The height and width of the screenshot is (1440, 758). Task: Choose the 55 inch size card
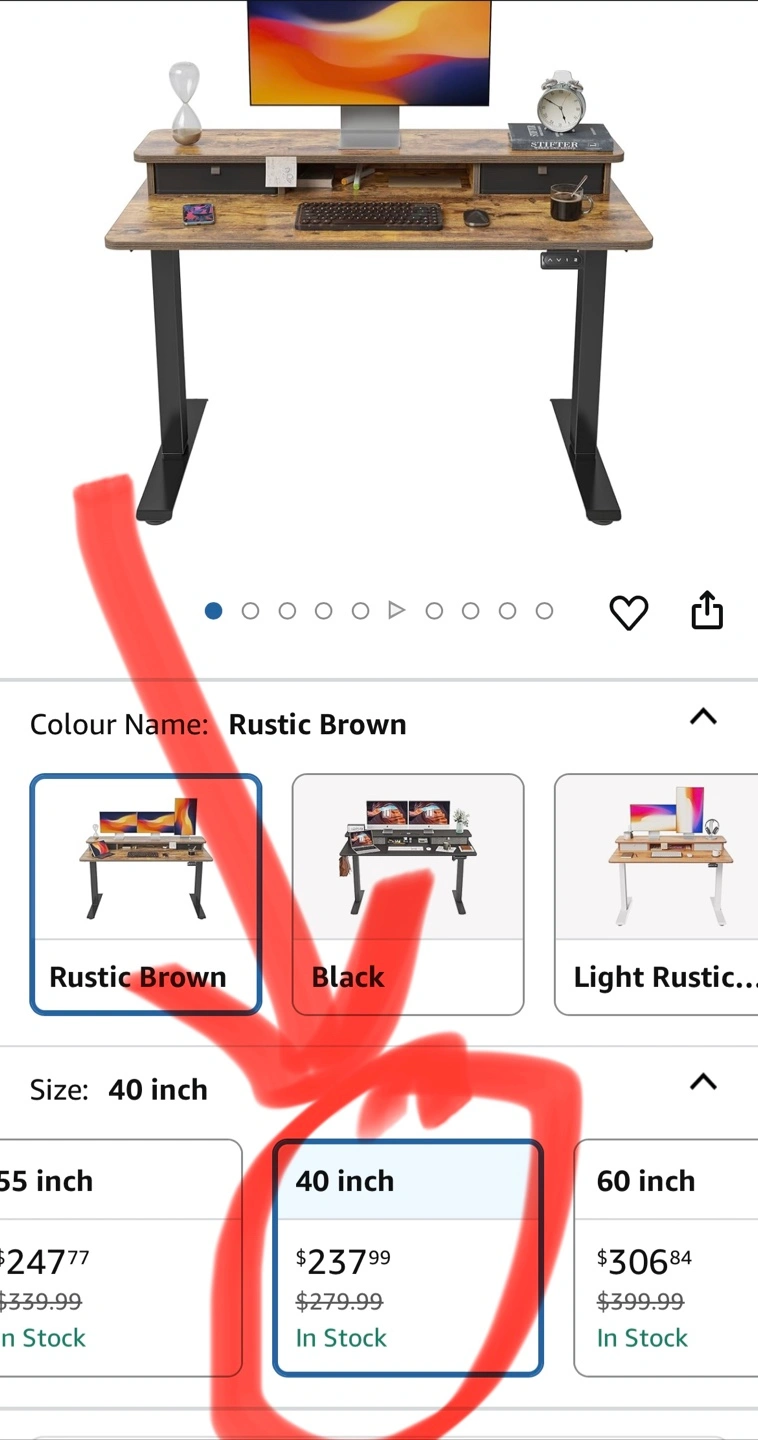[x=121, y=1258]
